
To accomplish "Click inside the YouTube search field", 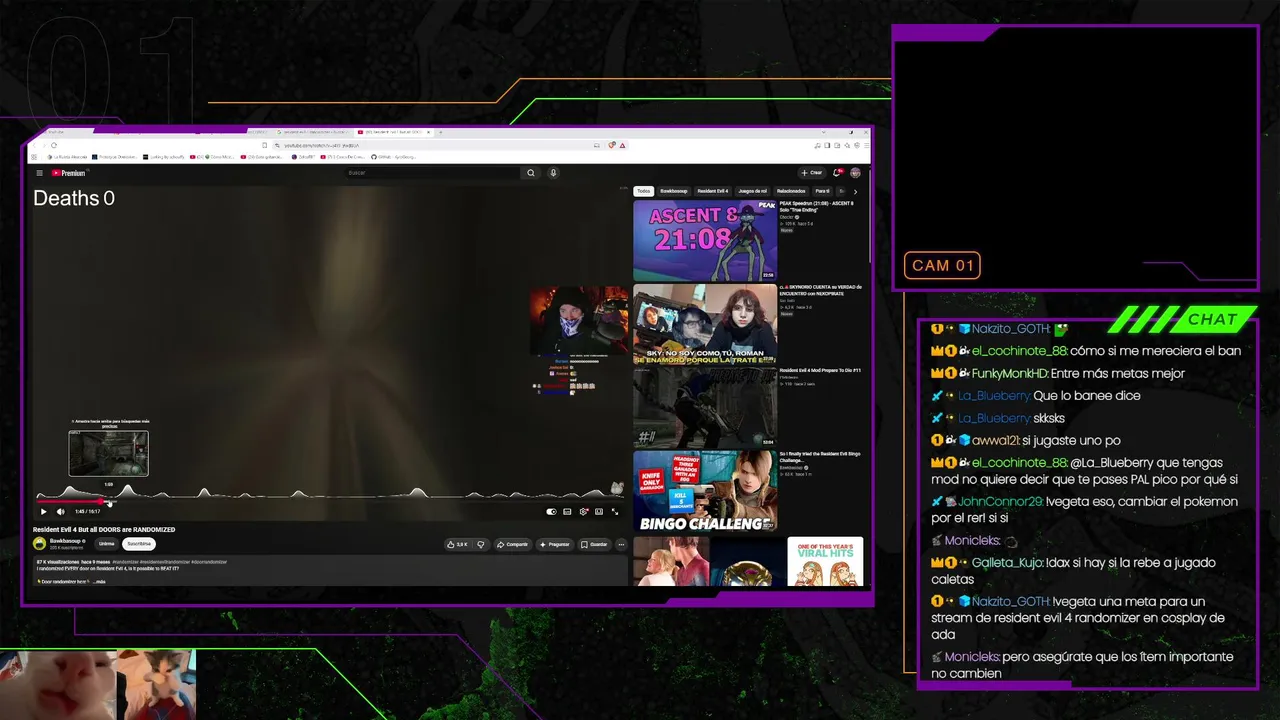I will pos(433,173).
